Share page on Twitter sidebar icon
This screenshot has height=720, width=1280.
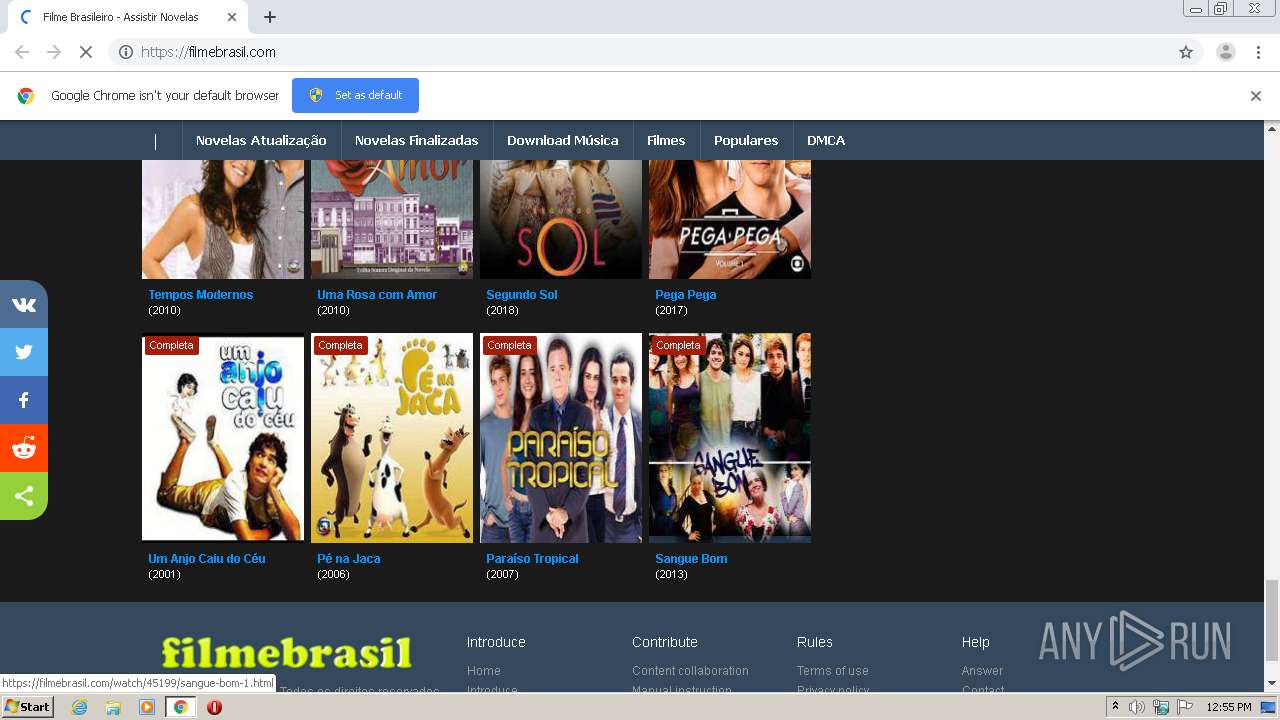pos(24,352)
